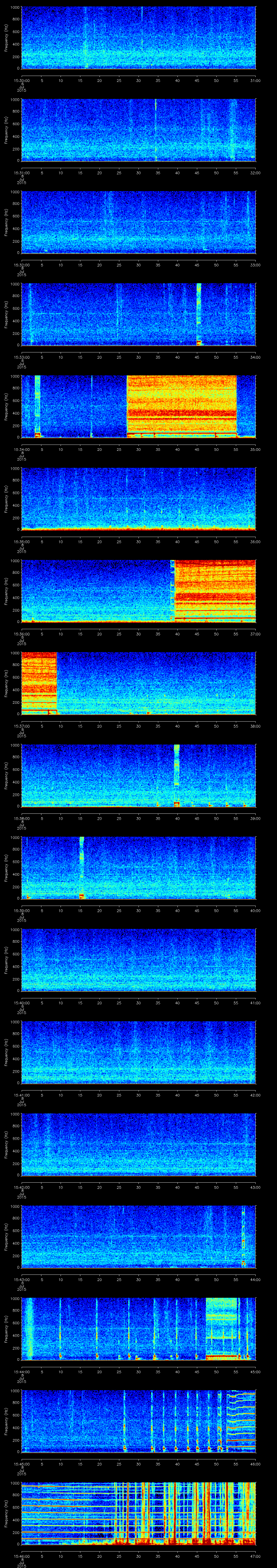
Task: Click the spectrogram panel starting at 15:38:00
Action: pos(139,776)
